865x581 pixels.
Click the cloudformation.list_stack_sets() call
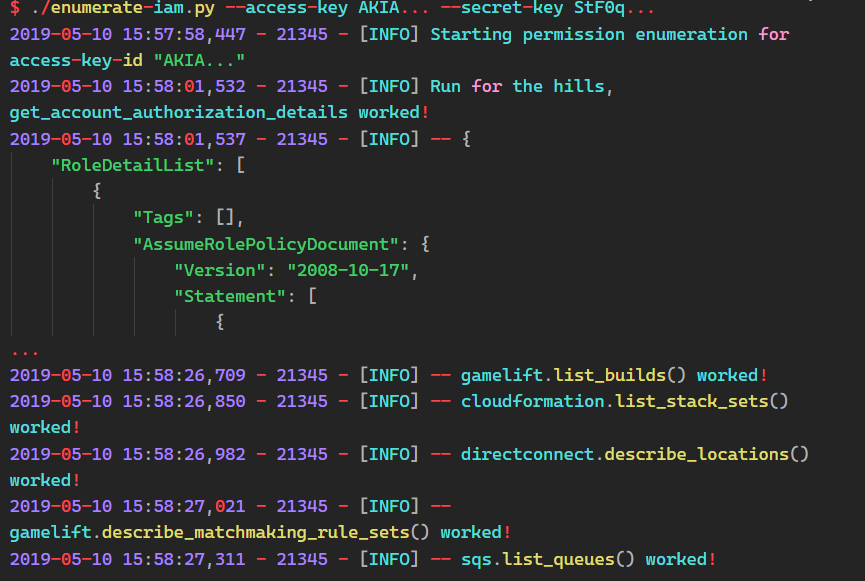coord(625,401)
